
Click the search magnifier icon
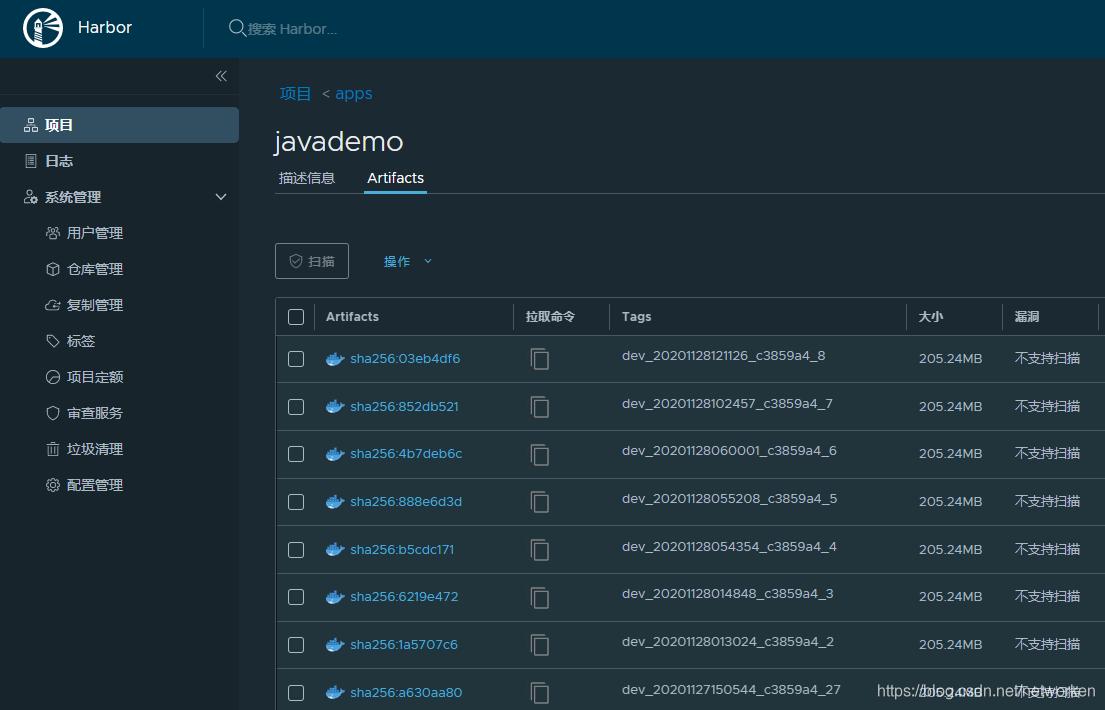point(237,28)
